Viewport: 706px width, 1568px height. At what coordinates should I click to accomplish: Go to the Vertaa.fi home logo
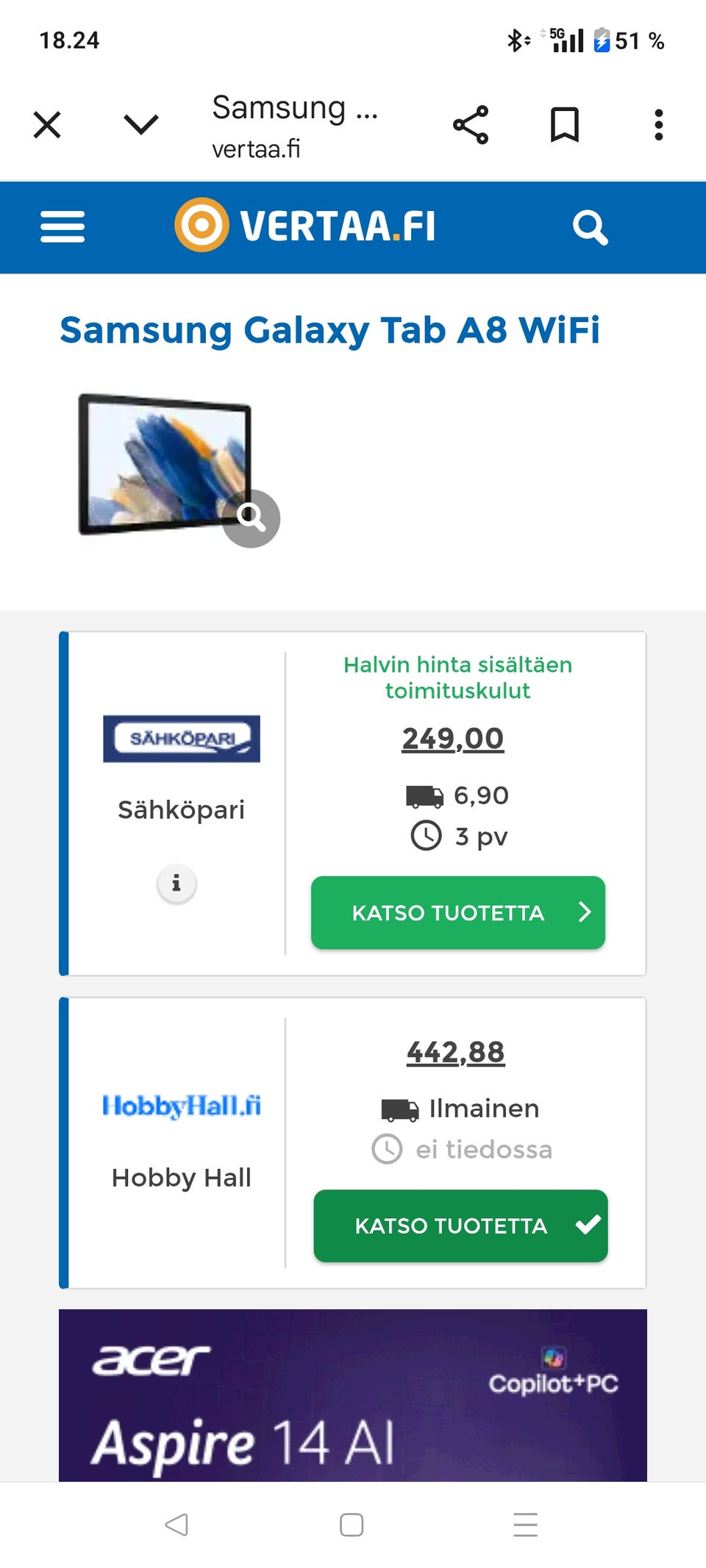pos(305,225)
